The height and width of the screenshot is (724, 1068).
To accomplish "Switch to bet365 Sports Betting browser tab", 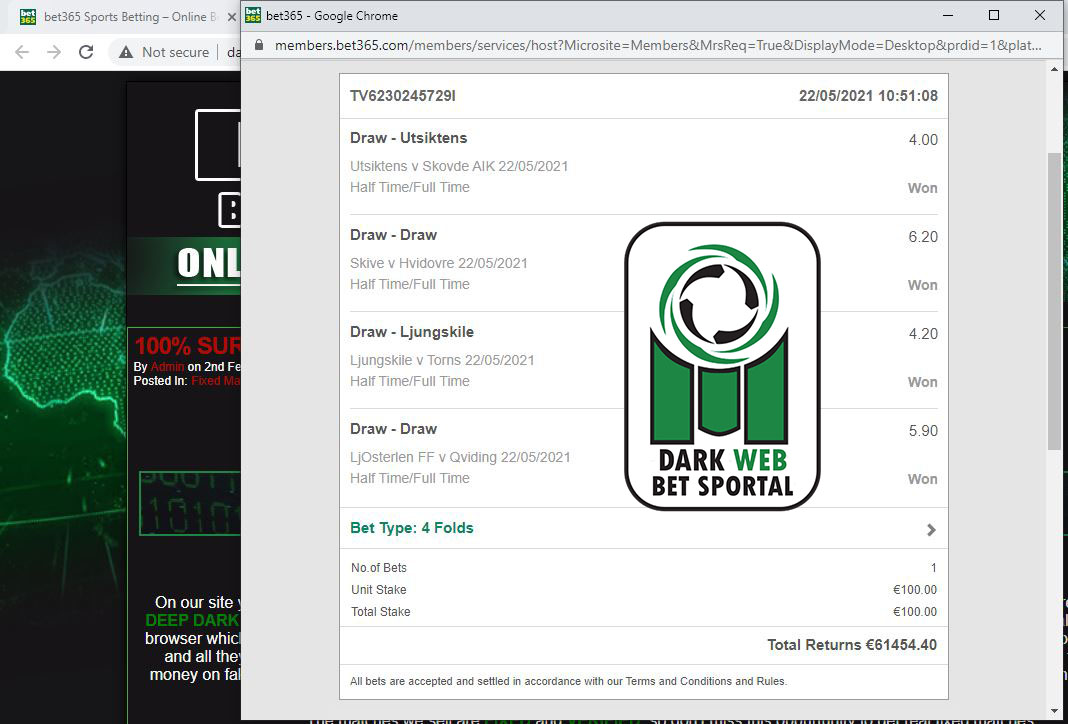I will 120,17.
